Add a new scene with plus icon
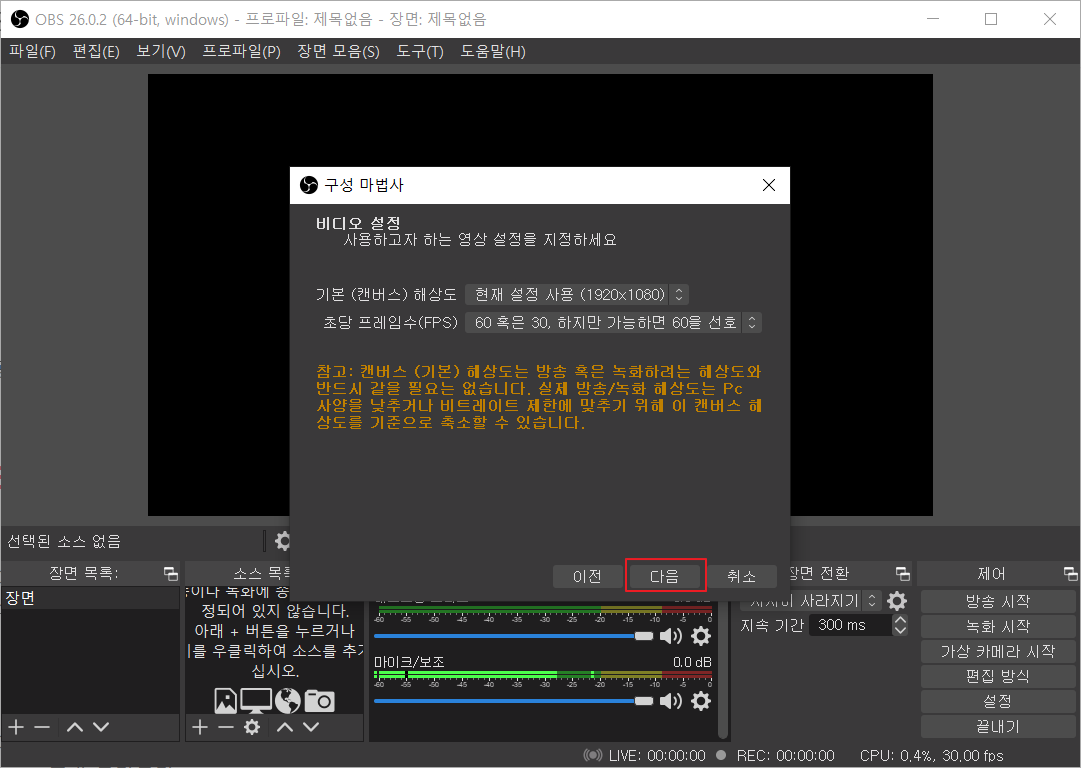Screen dimensions: 1081x768 click(x=16, y=727)
